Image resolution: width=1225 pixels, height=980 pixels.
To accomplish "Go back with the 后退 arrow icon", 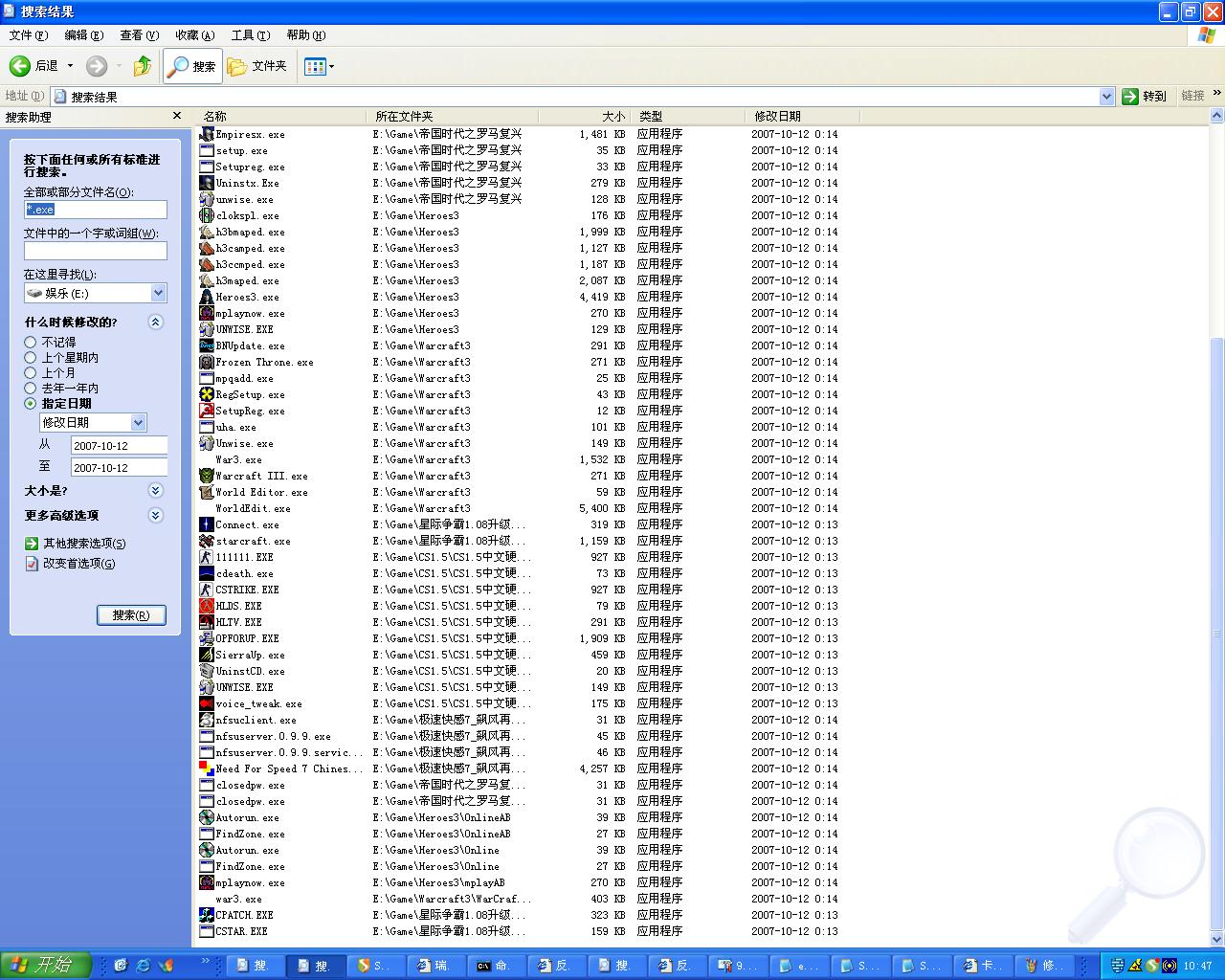I will point(20,66).
